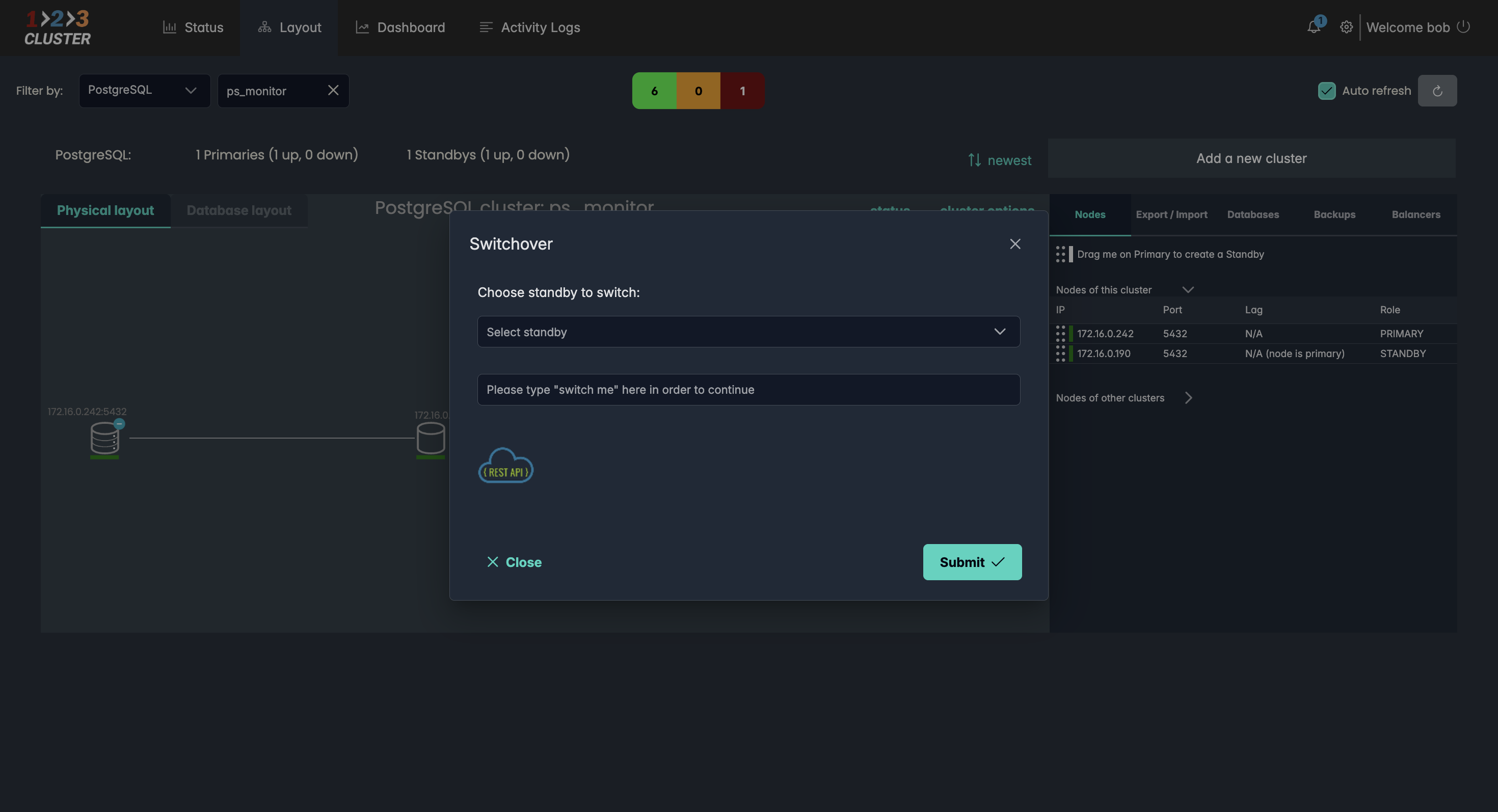Open the Select standby dropdown
This screenshot has width=1498, height=812.
tap(748, 332)
